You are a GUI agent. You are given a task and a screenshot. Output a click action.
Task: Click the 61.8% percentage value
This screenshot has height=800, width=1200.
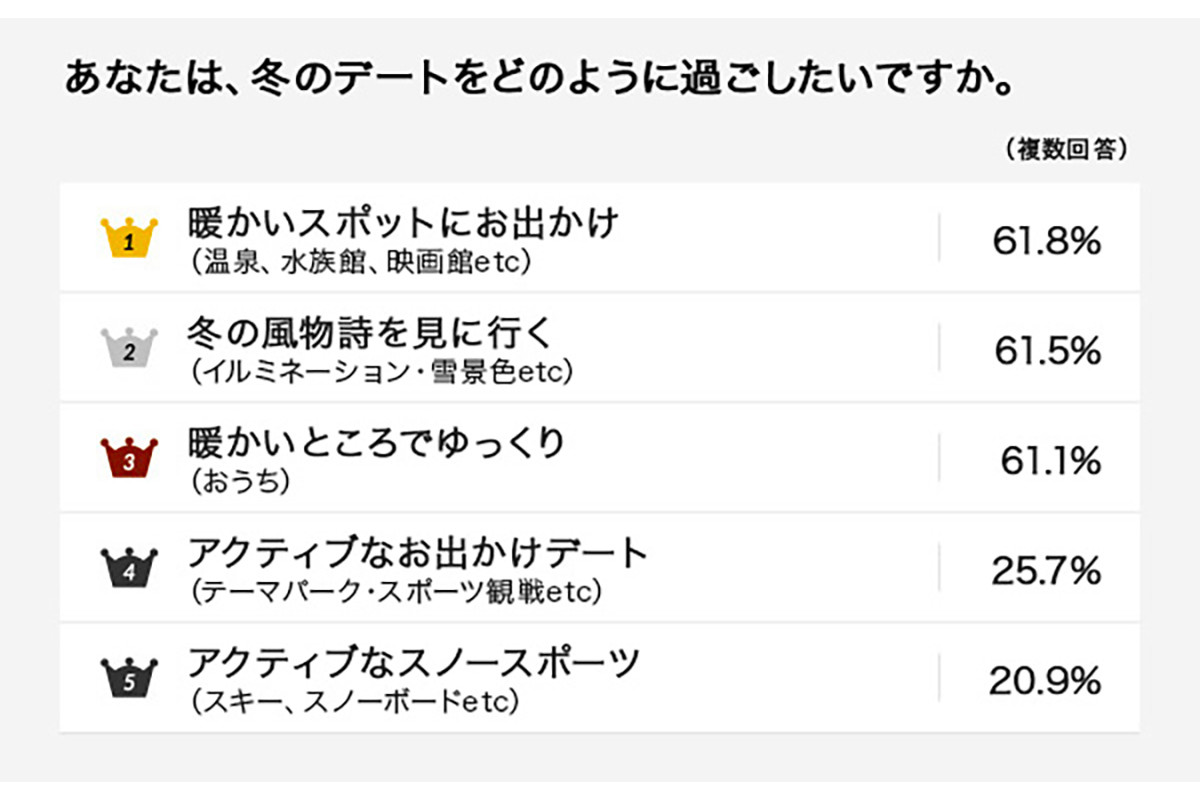pyautogui.click(x=1046, y=241)
